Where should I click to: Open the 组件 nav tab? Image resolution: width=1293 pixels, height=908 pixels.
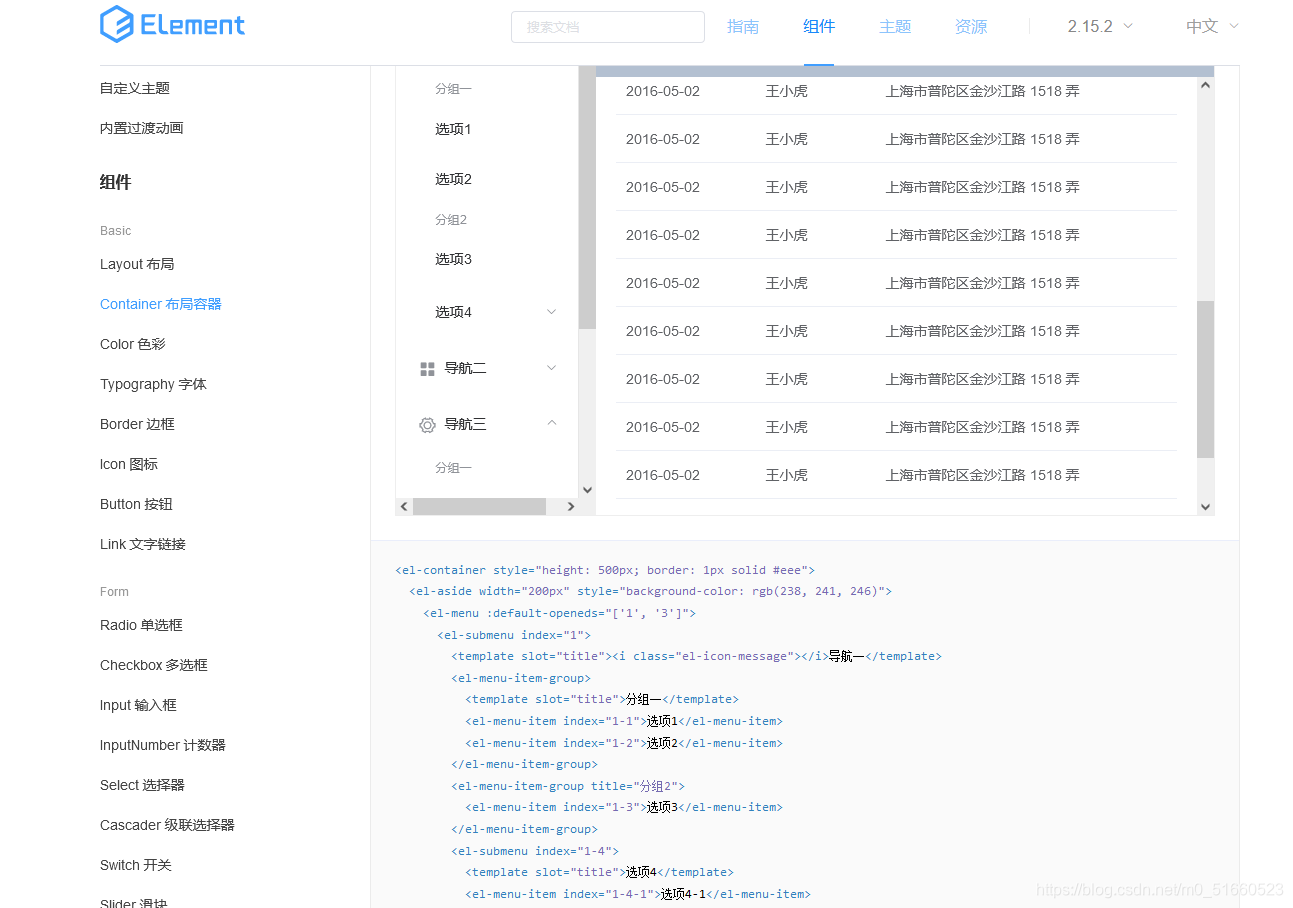(819, 27)
